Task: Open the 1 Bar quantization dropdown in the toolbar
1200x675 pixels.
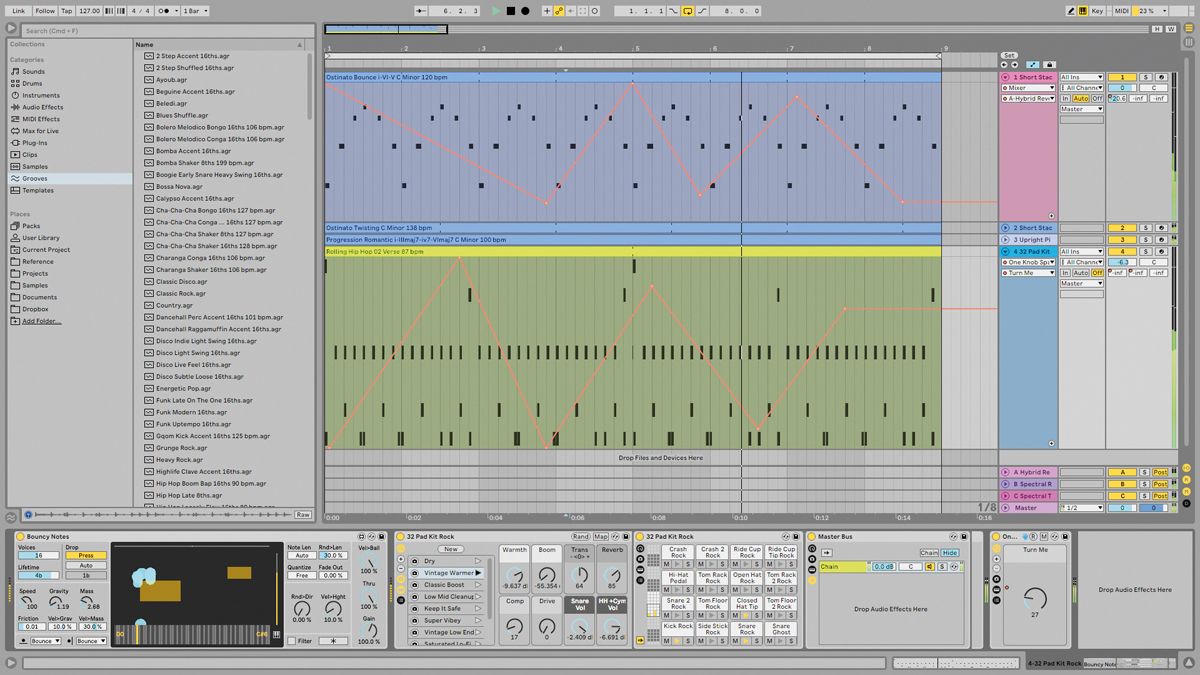Action: [193, 10]
